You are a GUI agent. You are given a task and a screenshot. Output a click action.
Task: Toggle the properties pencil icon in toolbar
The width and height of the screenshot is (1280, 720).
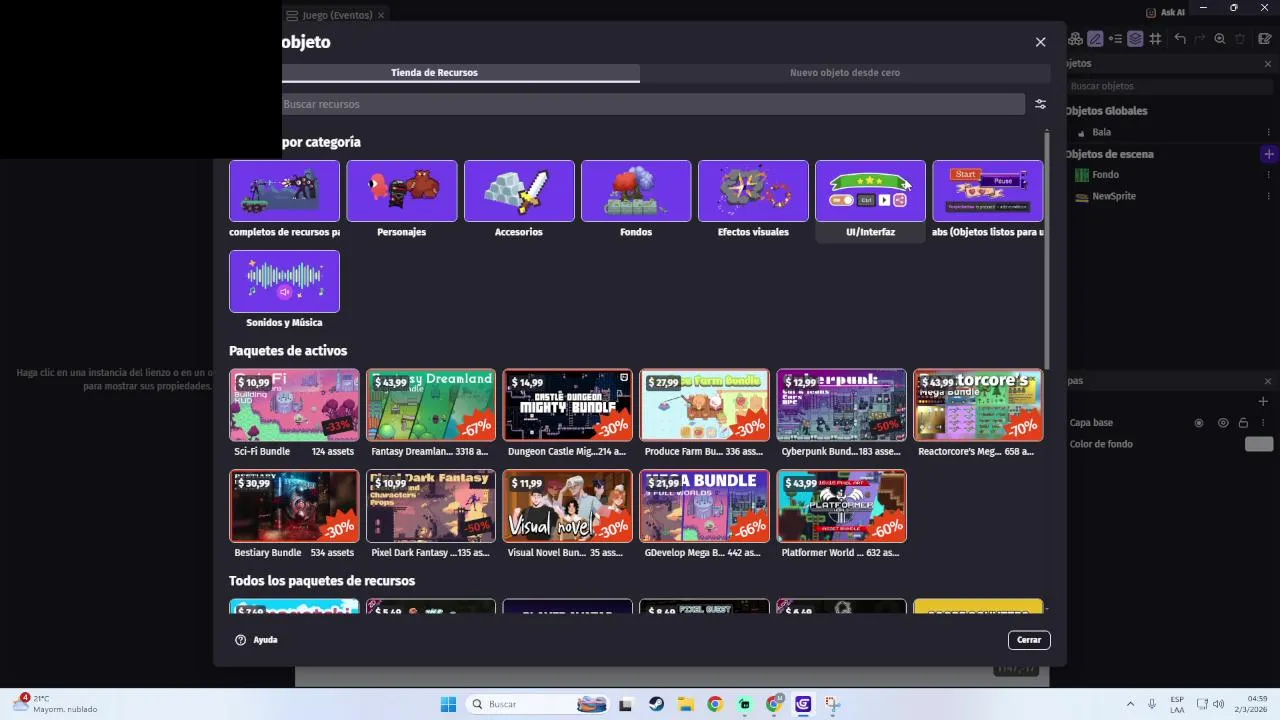(1095, 39)
